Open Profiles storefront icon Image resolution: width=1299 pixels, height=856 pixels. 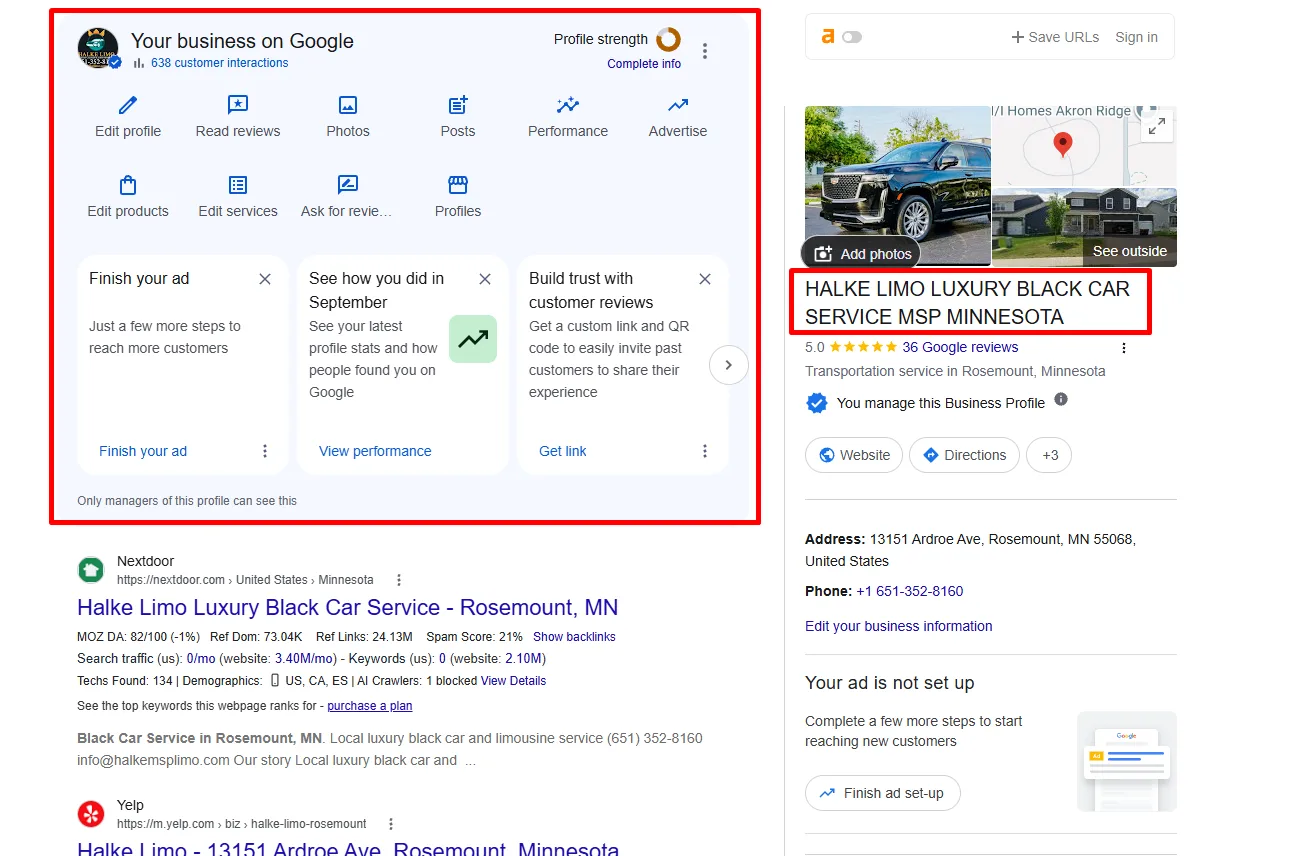click(x=458, y=185)
